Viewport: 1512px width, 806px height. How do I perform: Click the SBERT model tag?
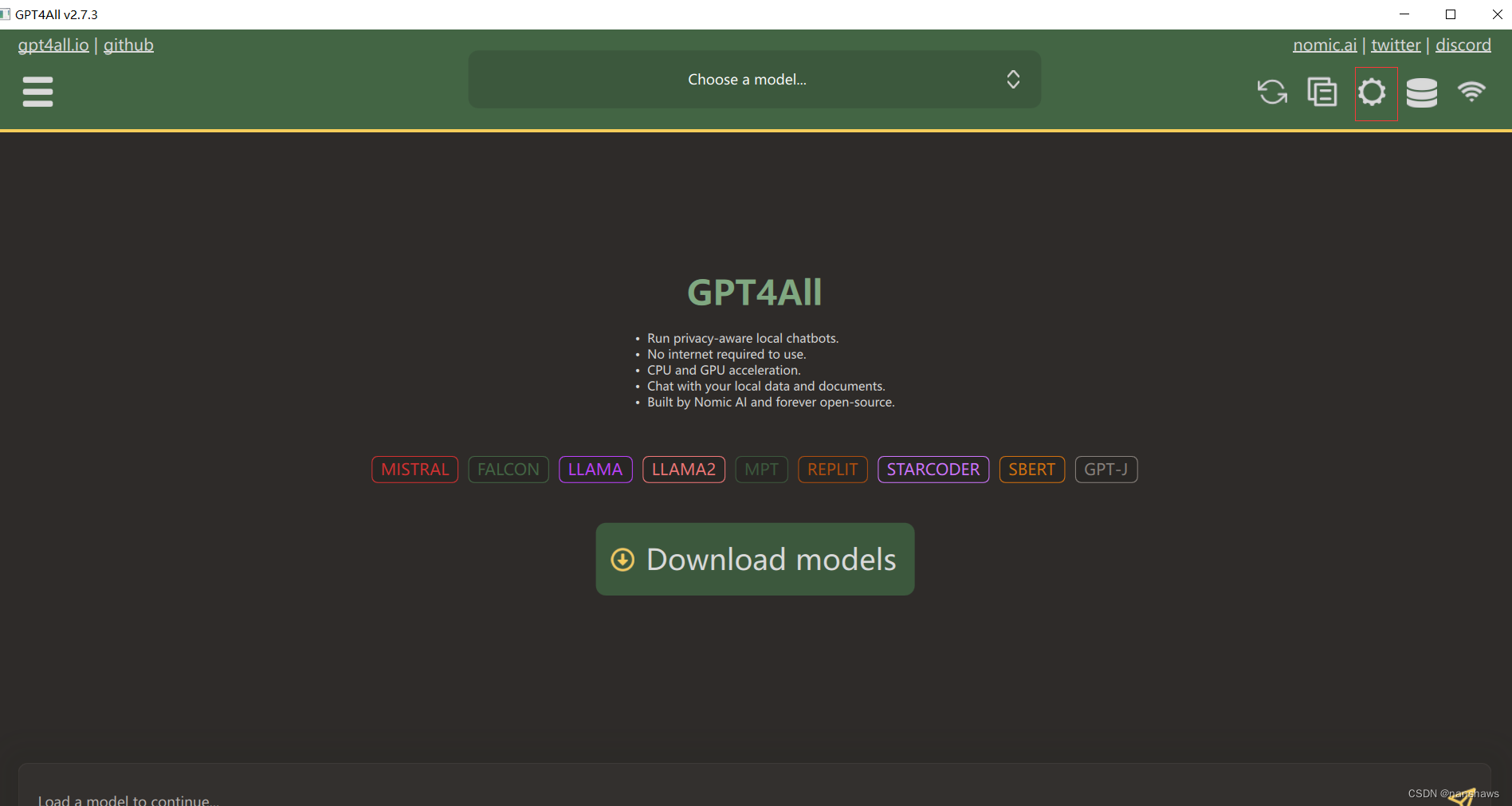click(1032, 470)
